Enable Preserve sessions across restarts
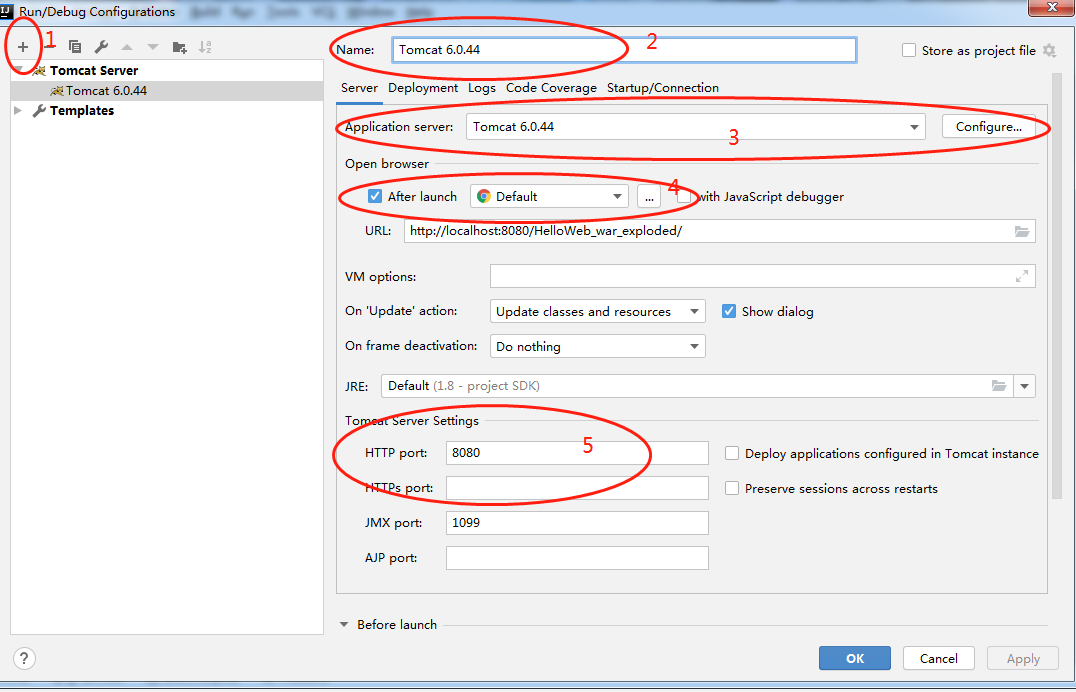 tap(732, 488)
